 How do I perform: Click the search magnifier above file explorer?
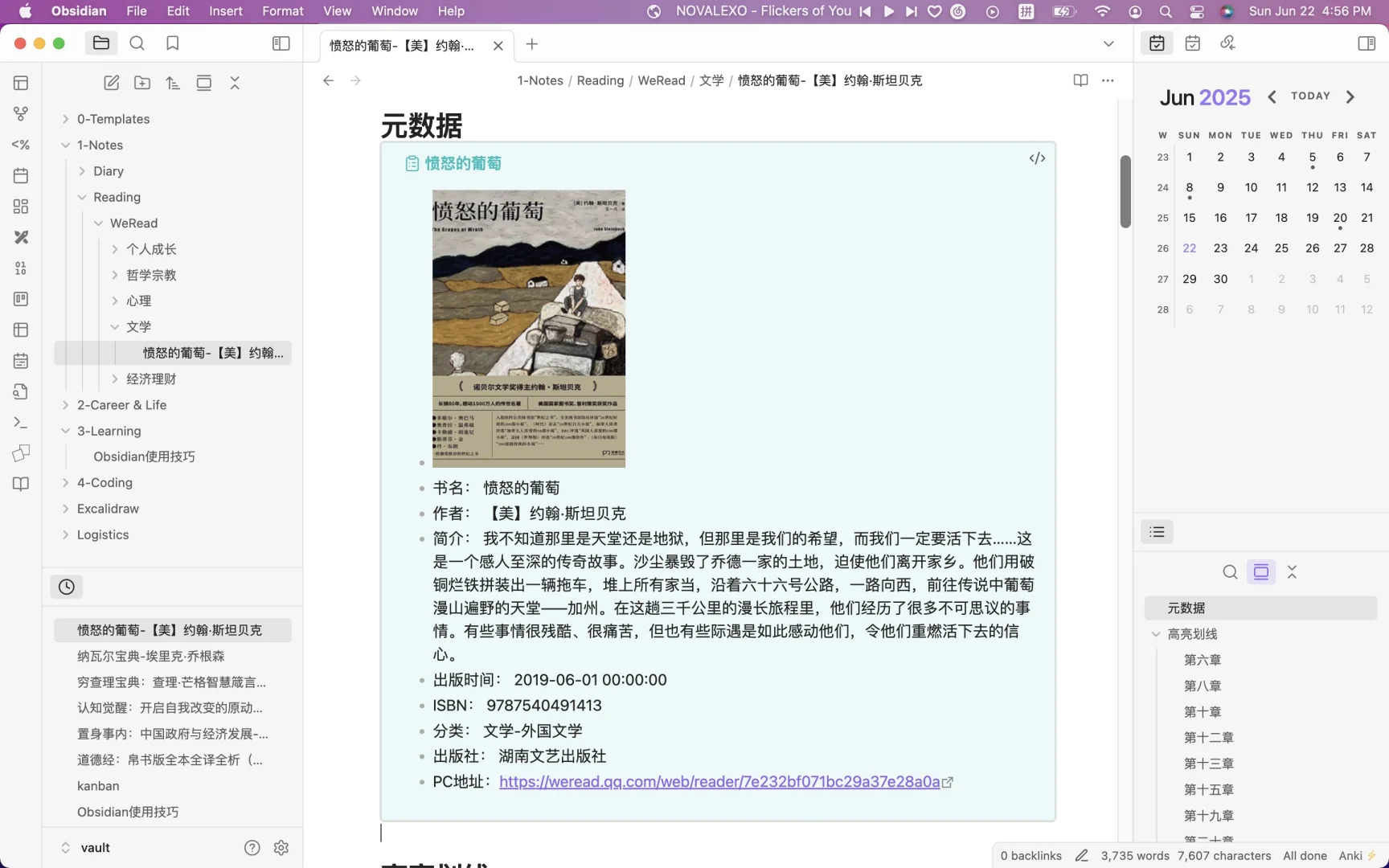tap(137, 43)
